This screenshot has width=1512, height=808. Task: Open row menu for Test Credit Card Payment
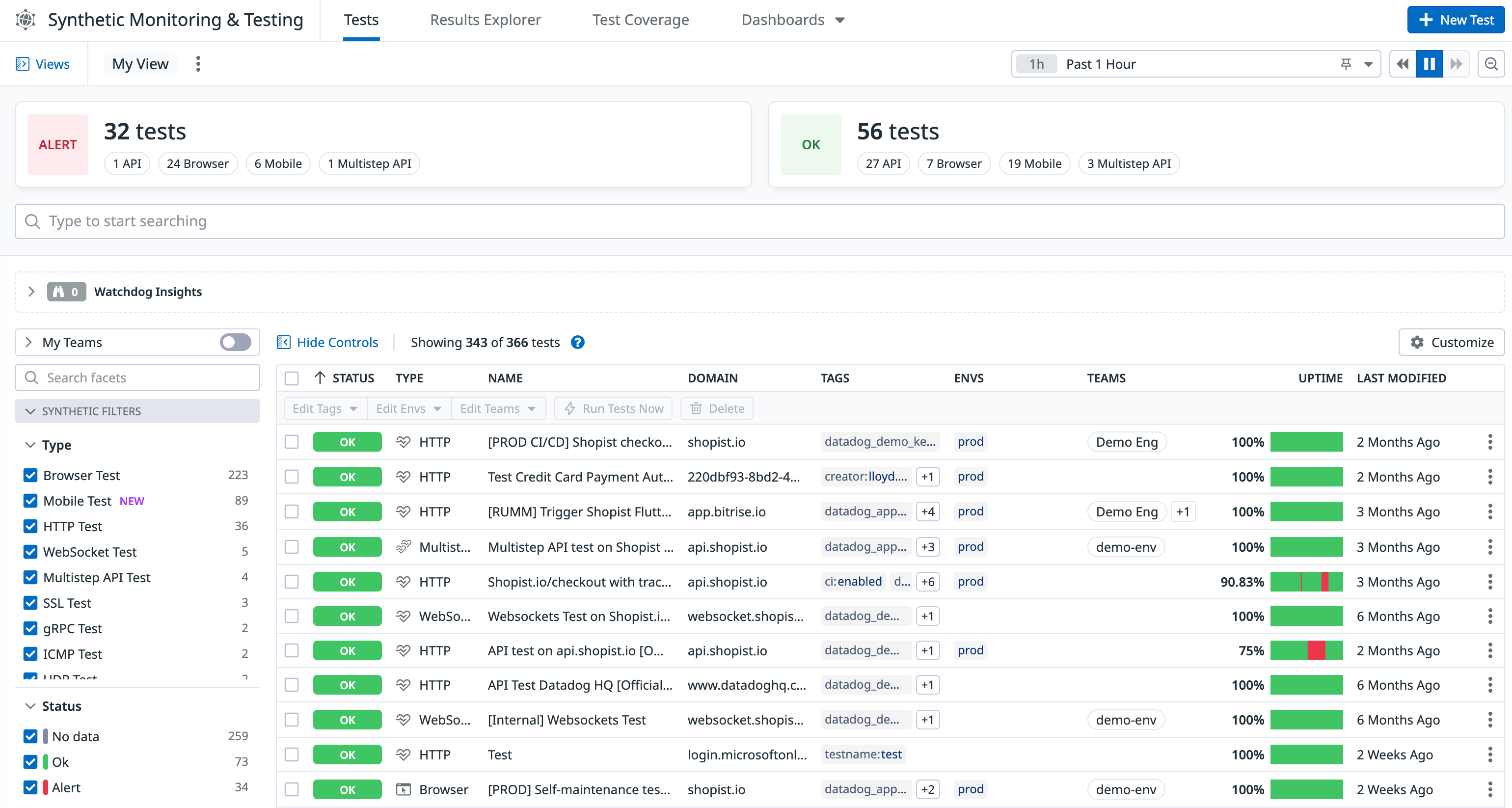coord(1490,477)
